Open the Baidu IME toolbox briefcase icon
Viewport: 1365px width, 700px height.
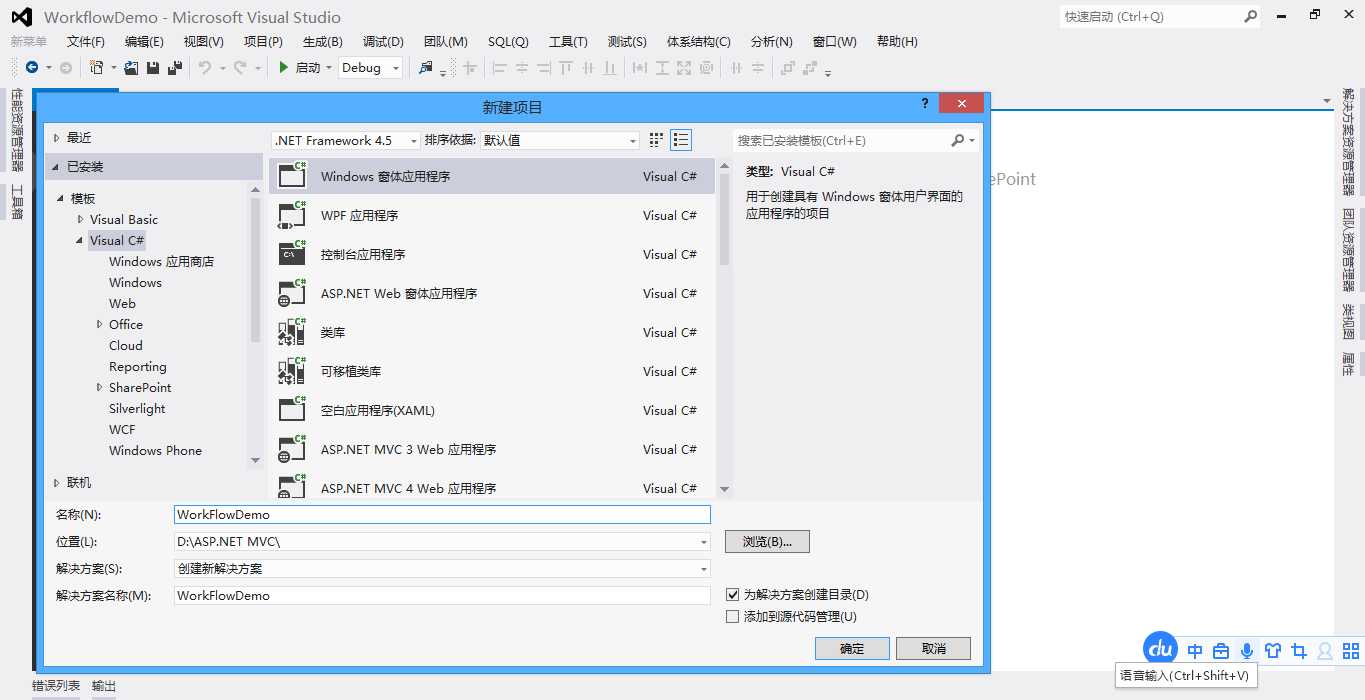click(1221, 651)
